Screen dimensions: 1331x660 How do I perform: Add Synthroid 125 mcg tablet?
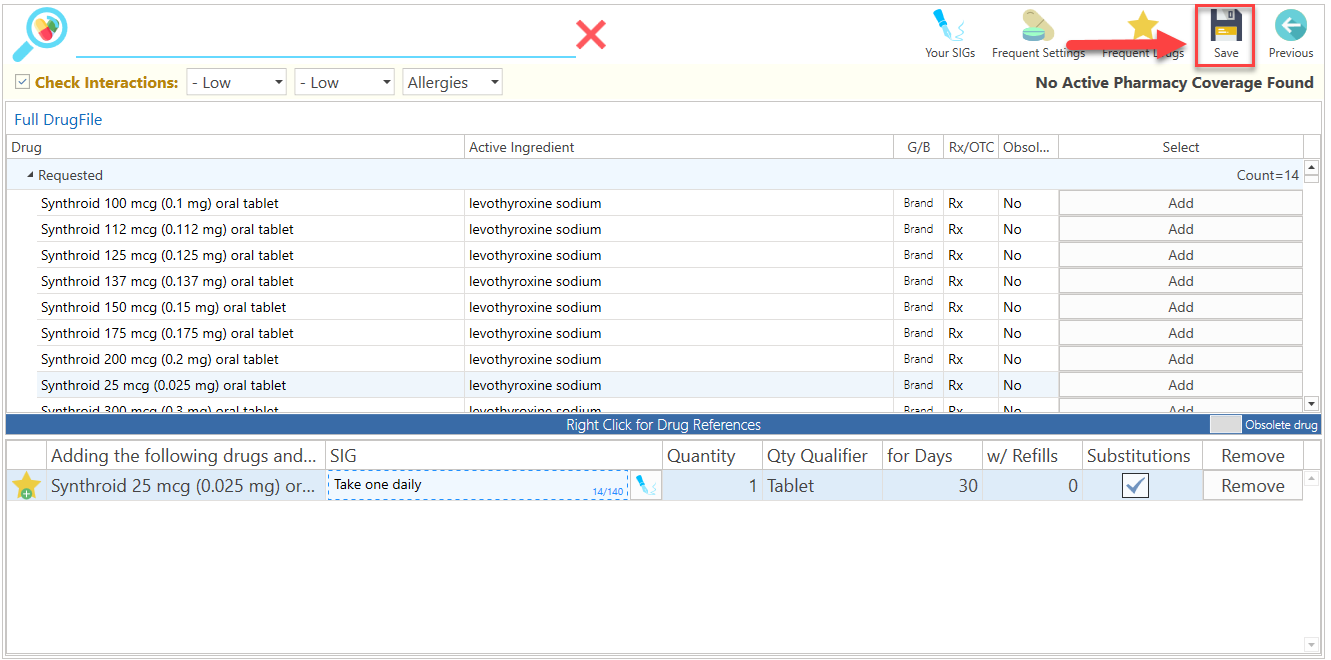click(1181, 255)
